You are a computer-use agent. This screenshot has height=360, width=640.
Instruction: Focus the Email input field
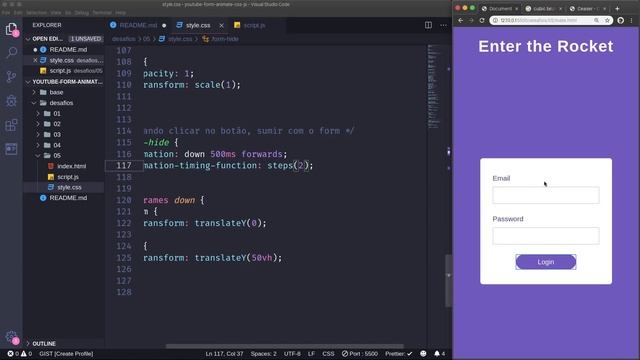[x=546, y=195]
